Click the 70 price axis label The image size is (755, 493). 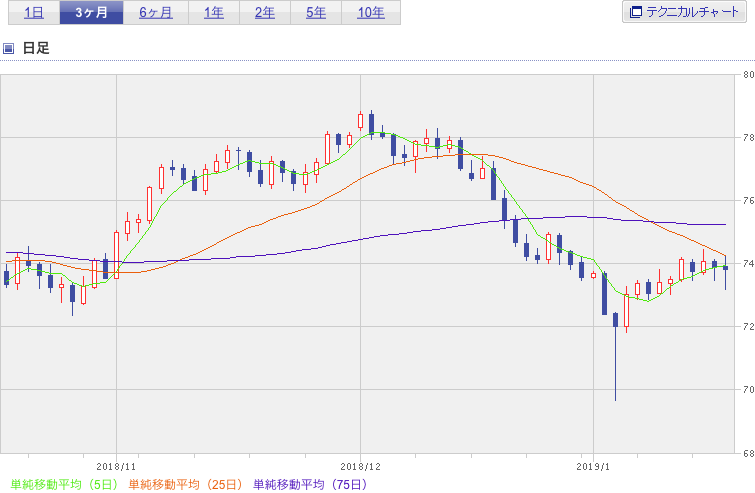[x=749, y=389]
